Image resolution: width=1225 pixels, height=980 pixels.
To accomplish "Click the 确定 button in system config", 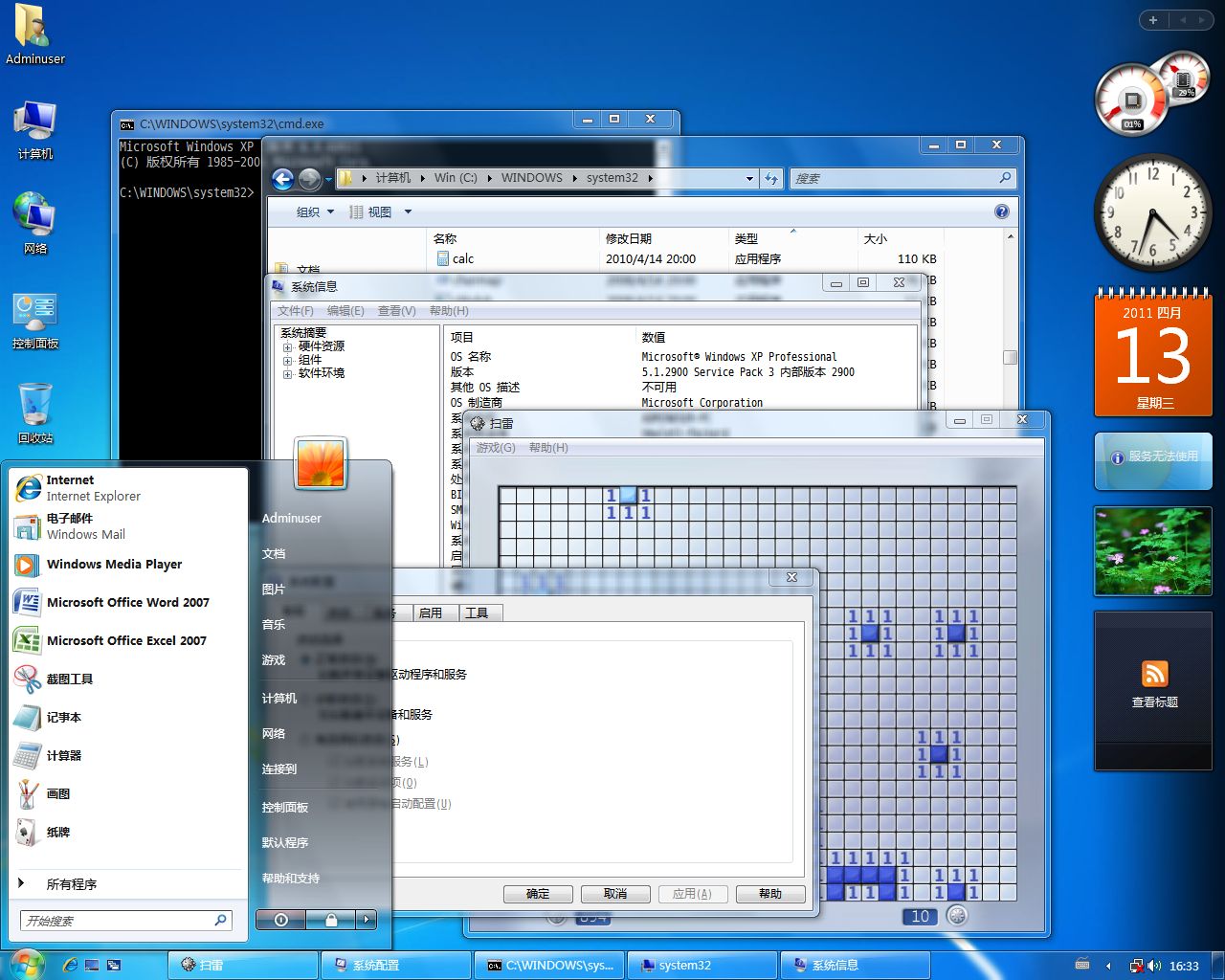I will 538,894.
